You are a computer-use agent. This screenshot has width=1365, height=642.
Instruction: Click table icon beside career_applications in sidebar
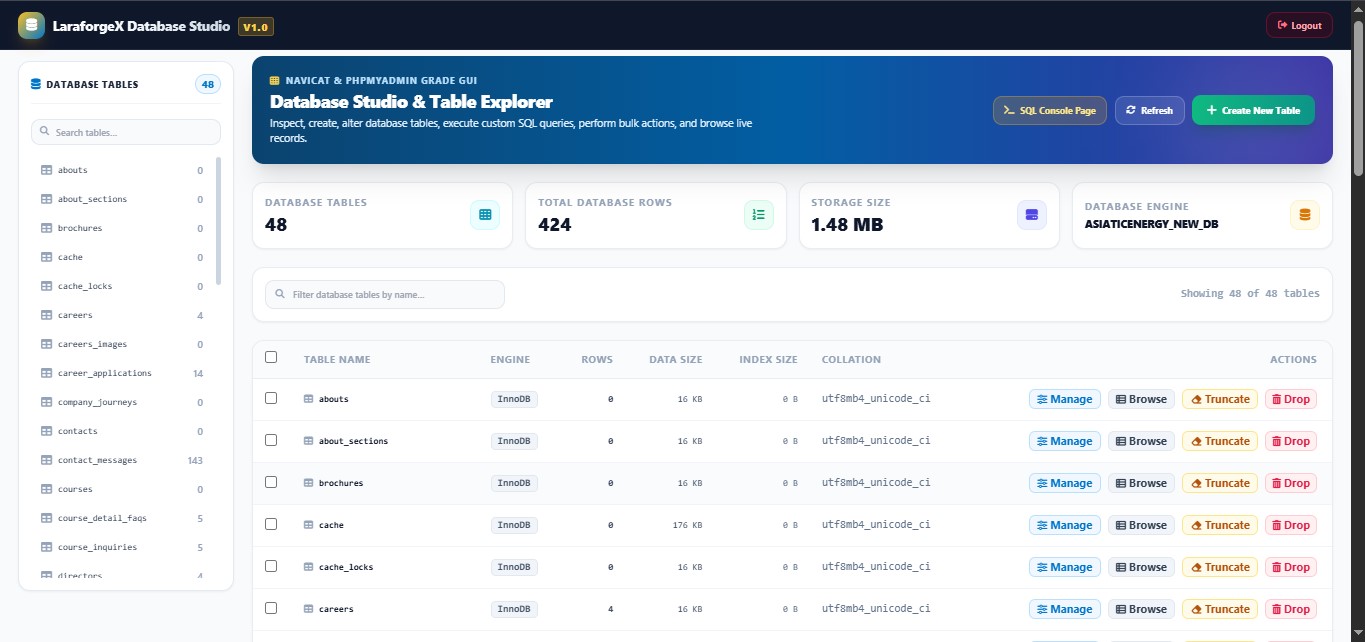pos(46,373)
